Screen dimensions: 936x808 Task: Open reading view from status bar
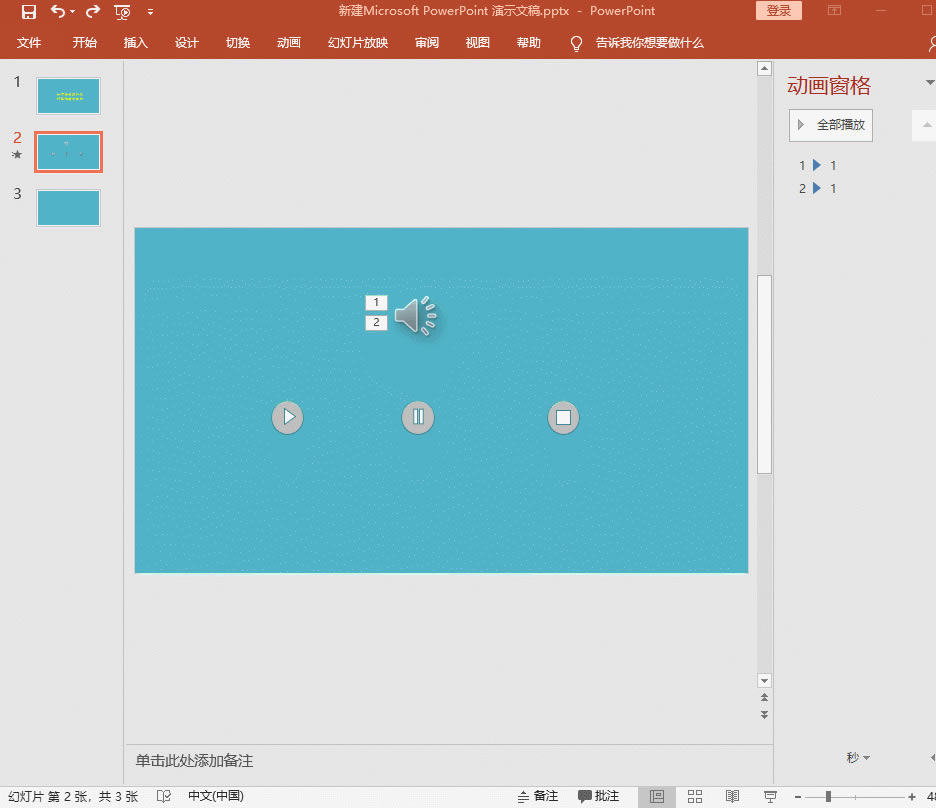(x=732, y=796)
